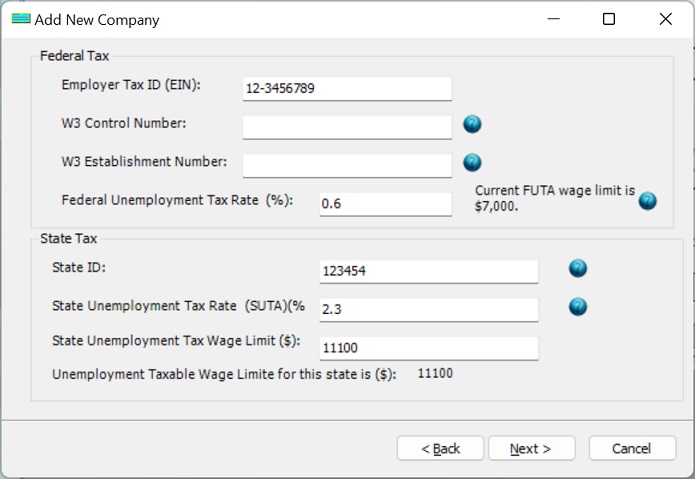Screen dimensions: 695x479
Task: Click the help icon next to FUTA wage limit
Action: pos(648,200)
